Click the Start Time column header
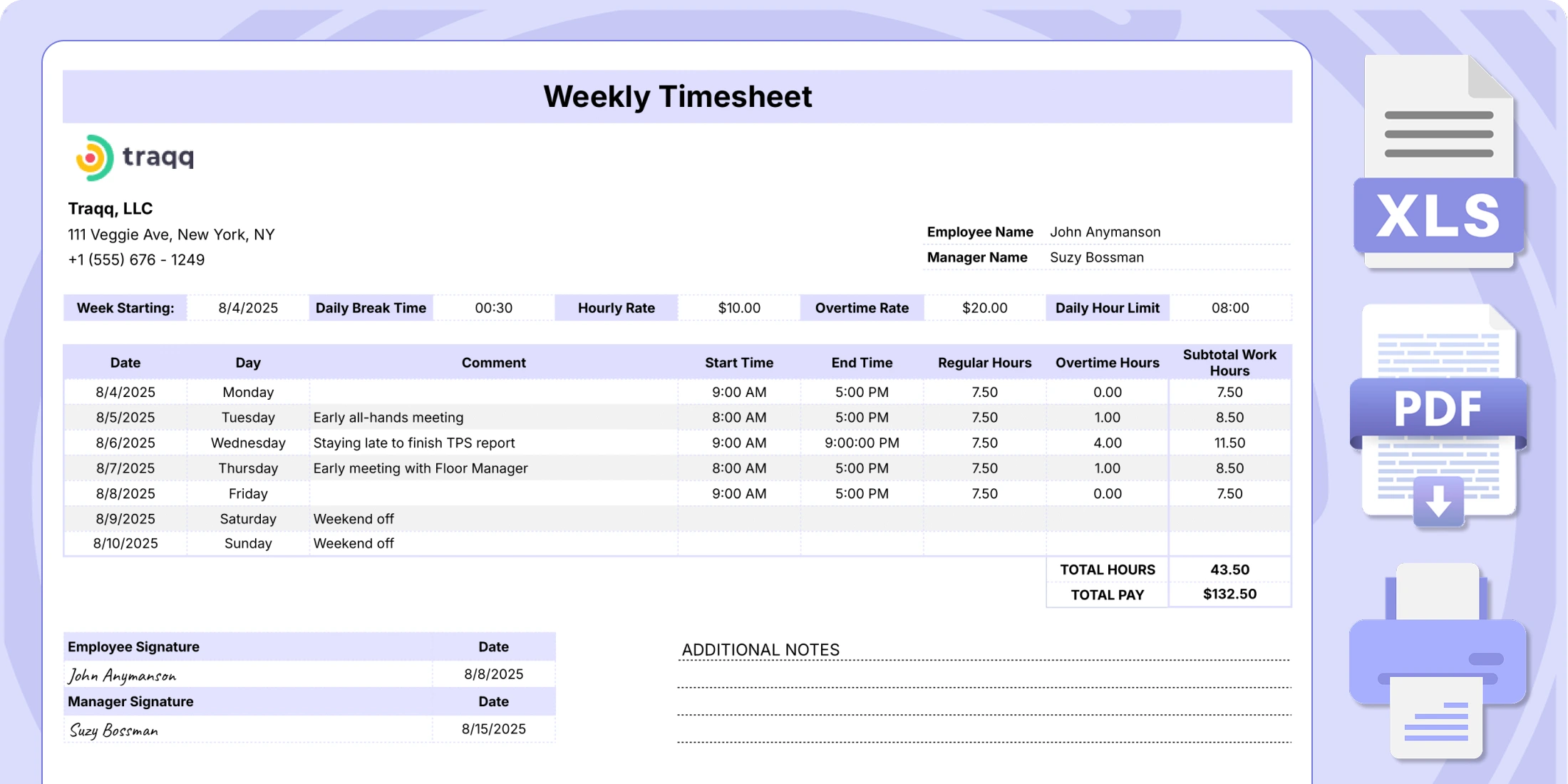The height and width of the screenshot is (784, 1568). tap(739, 363)
